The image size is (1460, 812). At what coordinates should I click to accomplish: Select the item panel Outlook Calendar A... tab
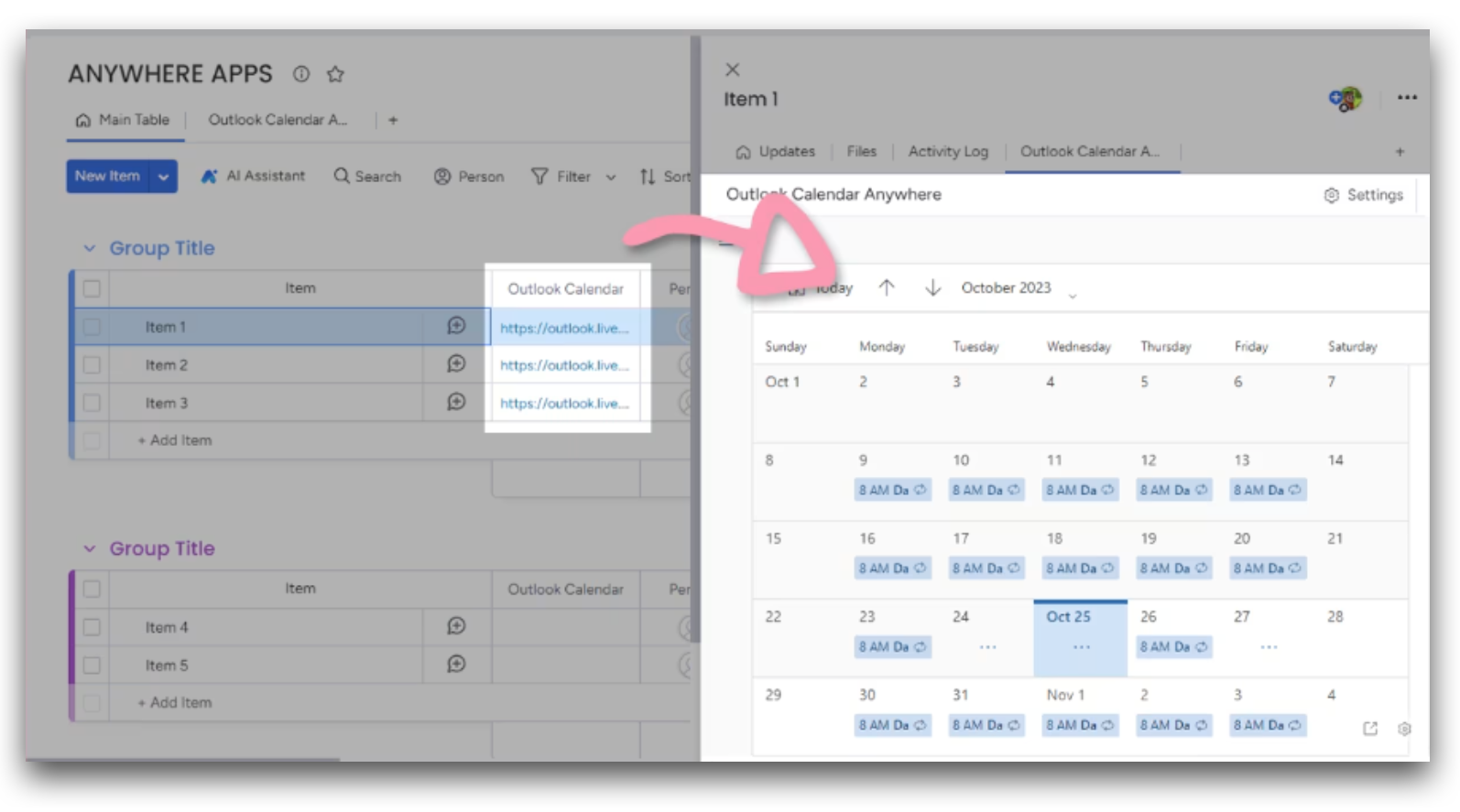(x=1090, y=152)
